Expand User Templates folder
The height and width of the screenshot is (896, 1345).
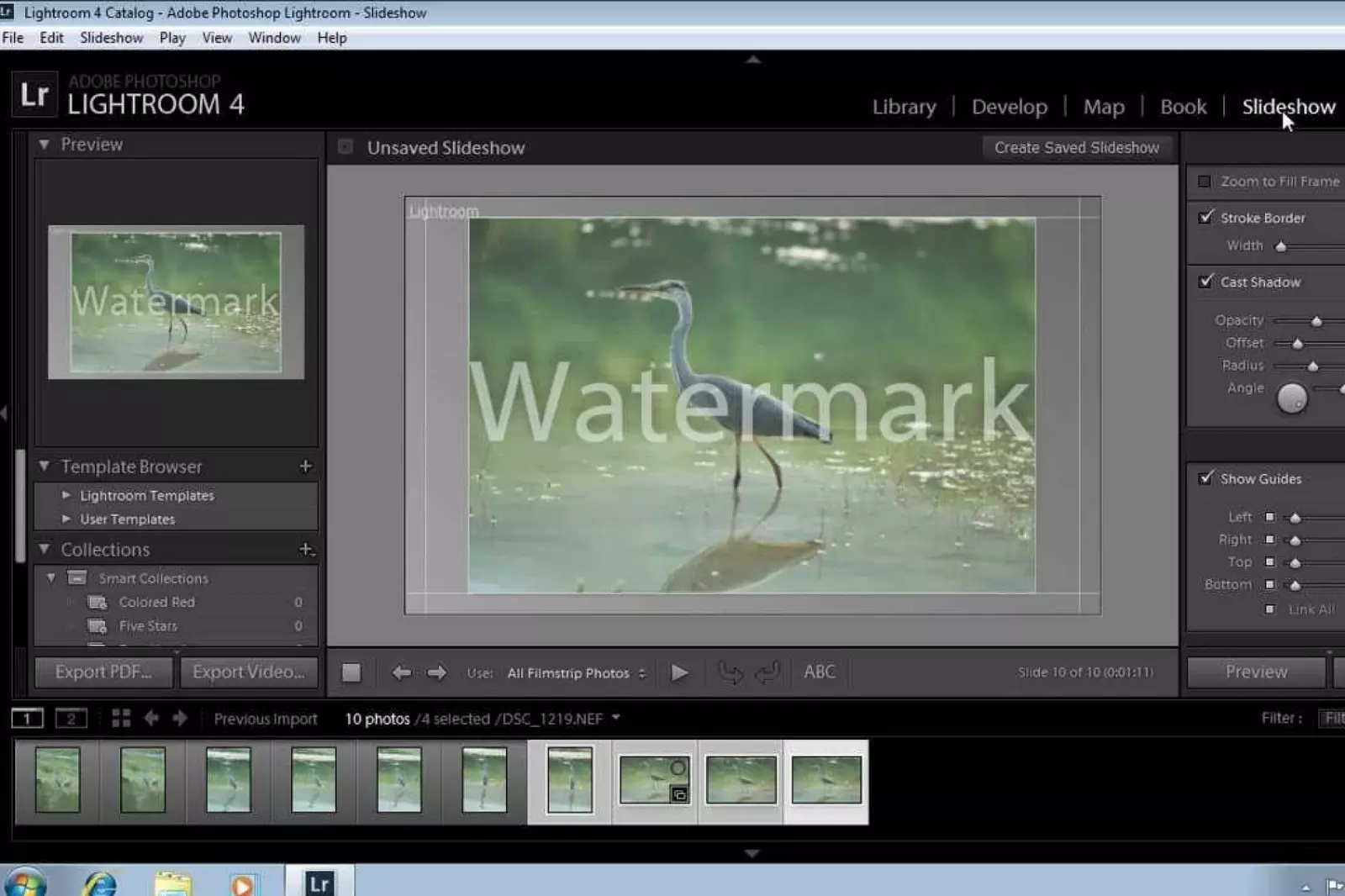coord(66,519)
